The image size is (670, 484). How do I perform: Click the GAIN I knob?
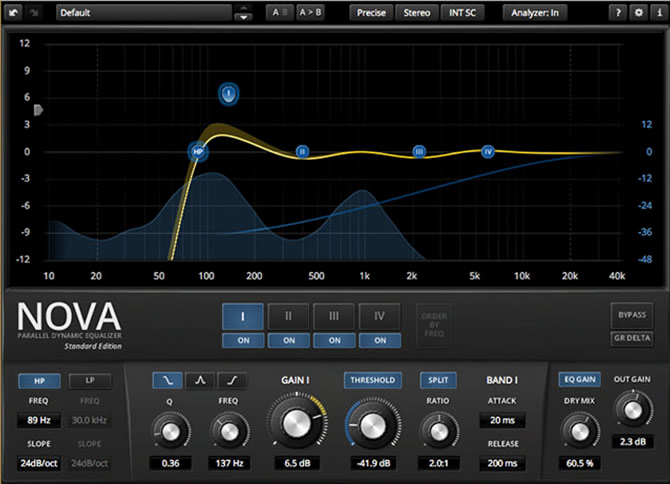297,424
